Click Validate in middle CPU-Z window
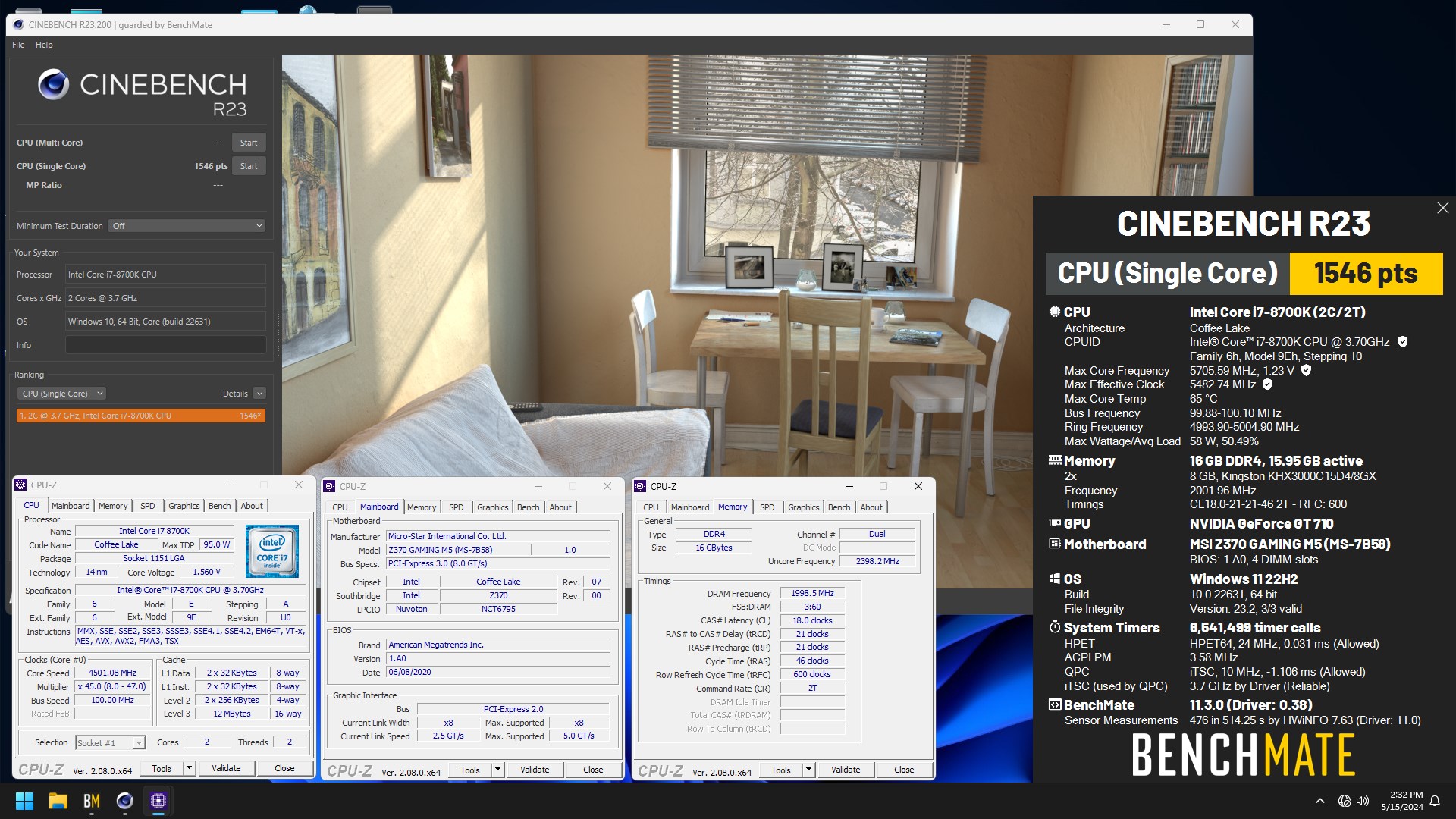Viewport: 1456px width, 819px height. pyautogui.click(x=535, y=770)
